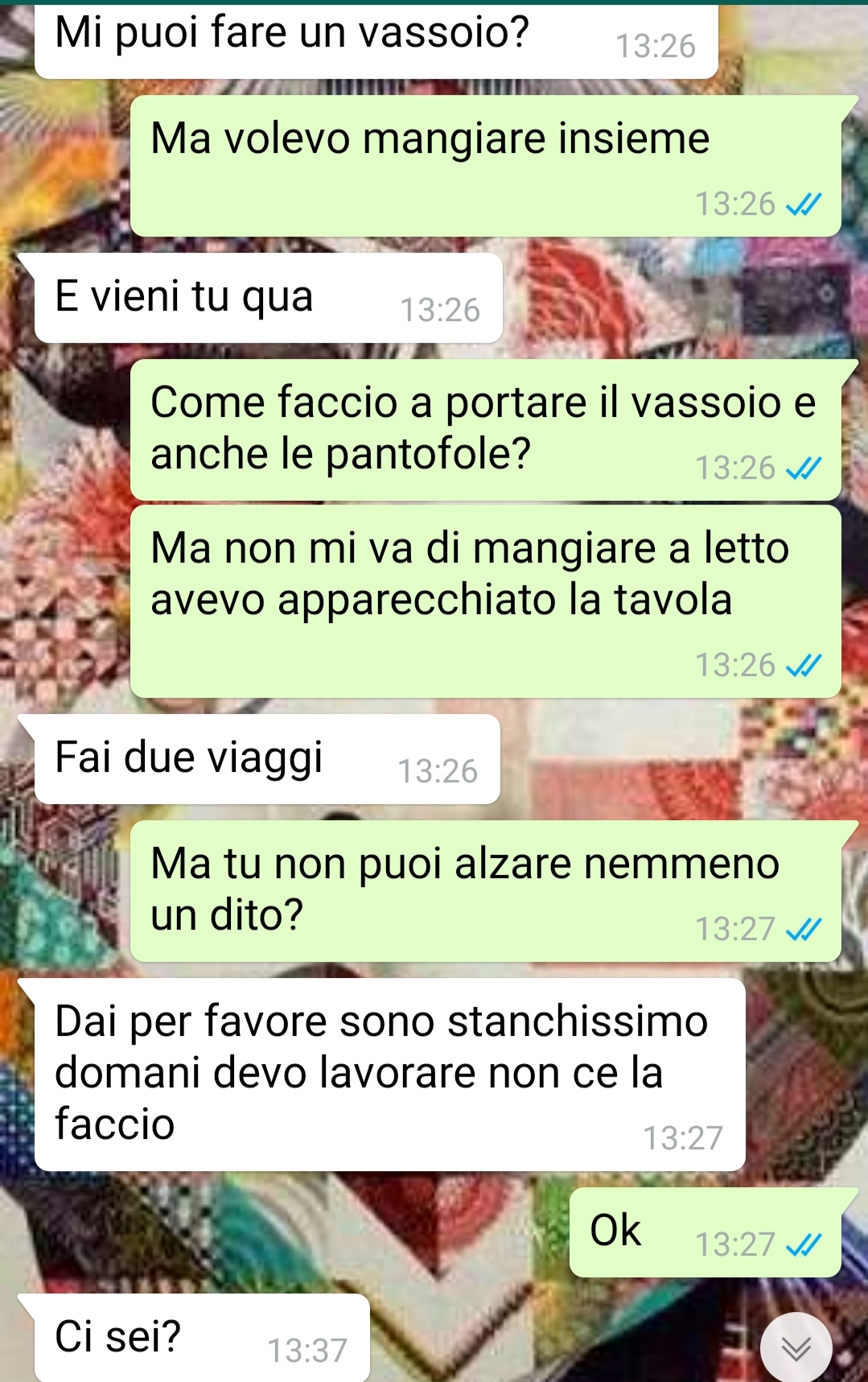
Task: Tap 13:27 timestamp on 'stanchissimo' message
Action: coord(683,1138)
